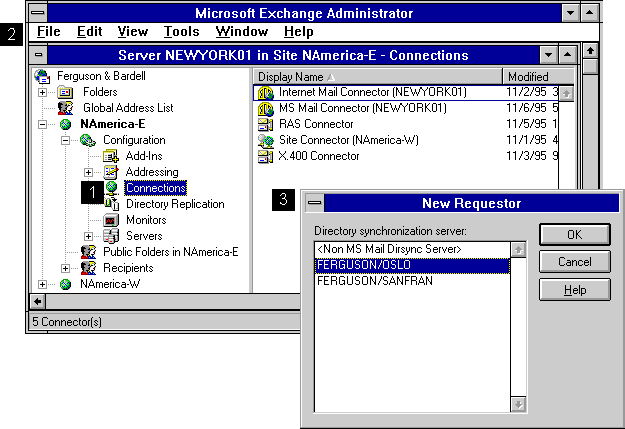Open the Window menu

[242, 31]
